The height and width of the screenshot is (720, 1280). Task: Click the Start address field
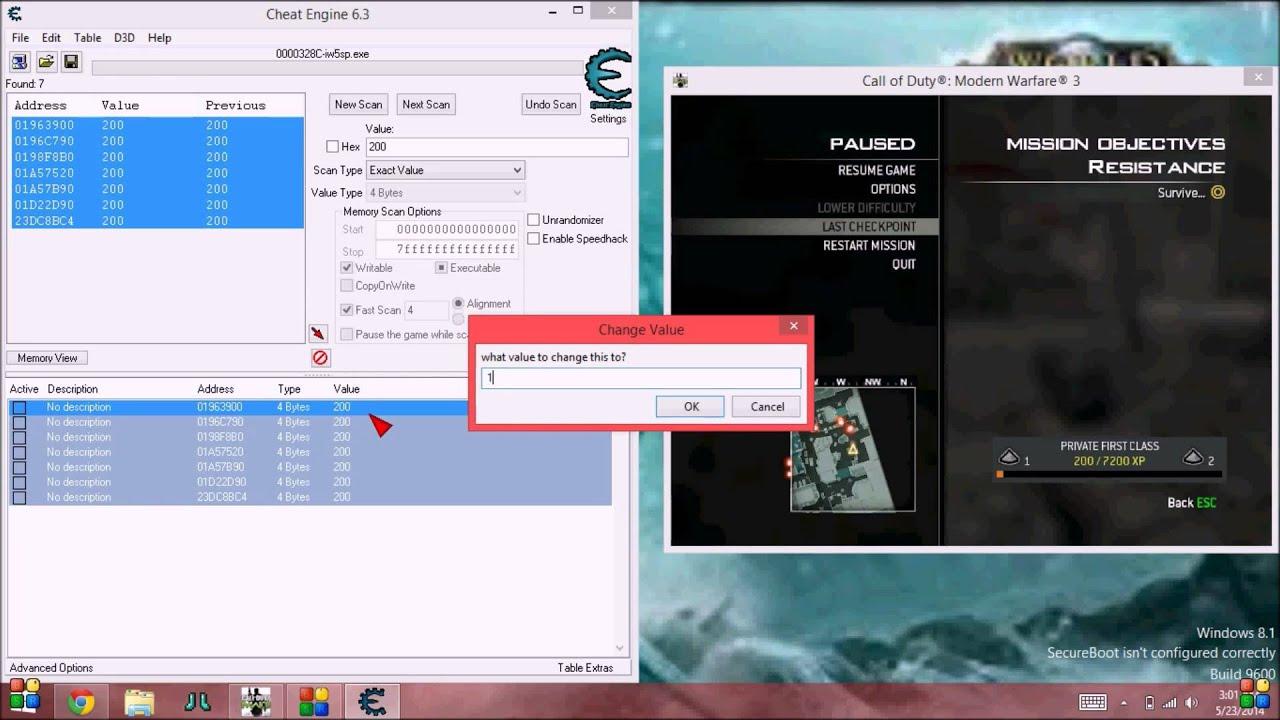tap(447, 230)
